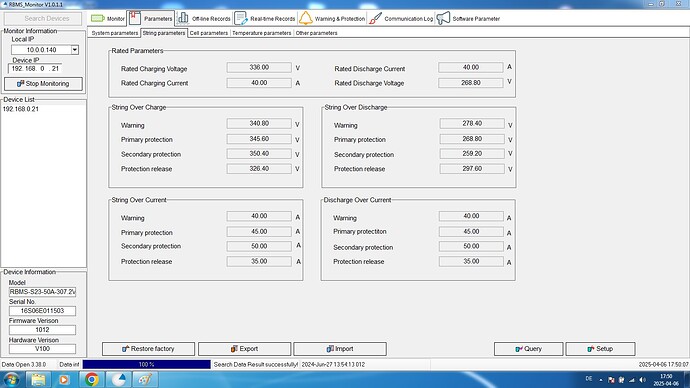Click the Setup button
The width and height of the screenshot is (690, 388).
[600, 349]
